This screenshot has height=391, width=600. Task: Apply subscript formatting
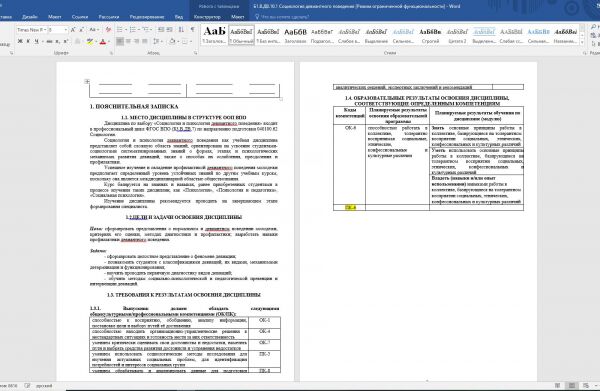(57, 41)
